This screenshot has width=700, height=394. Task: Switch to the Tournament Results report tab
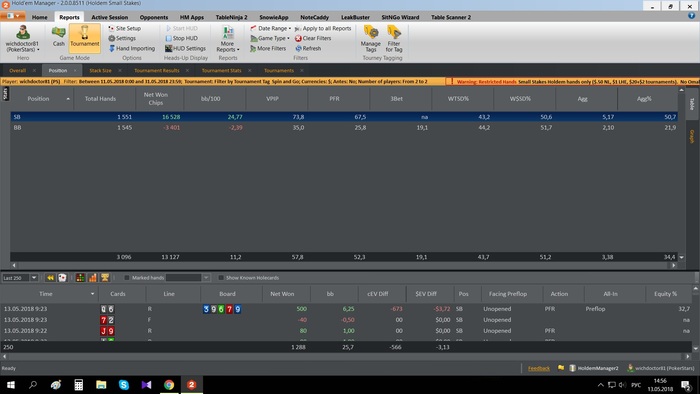157,71
